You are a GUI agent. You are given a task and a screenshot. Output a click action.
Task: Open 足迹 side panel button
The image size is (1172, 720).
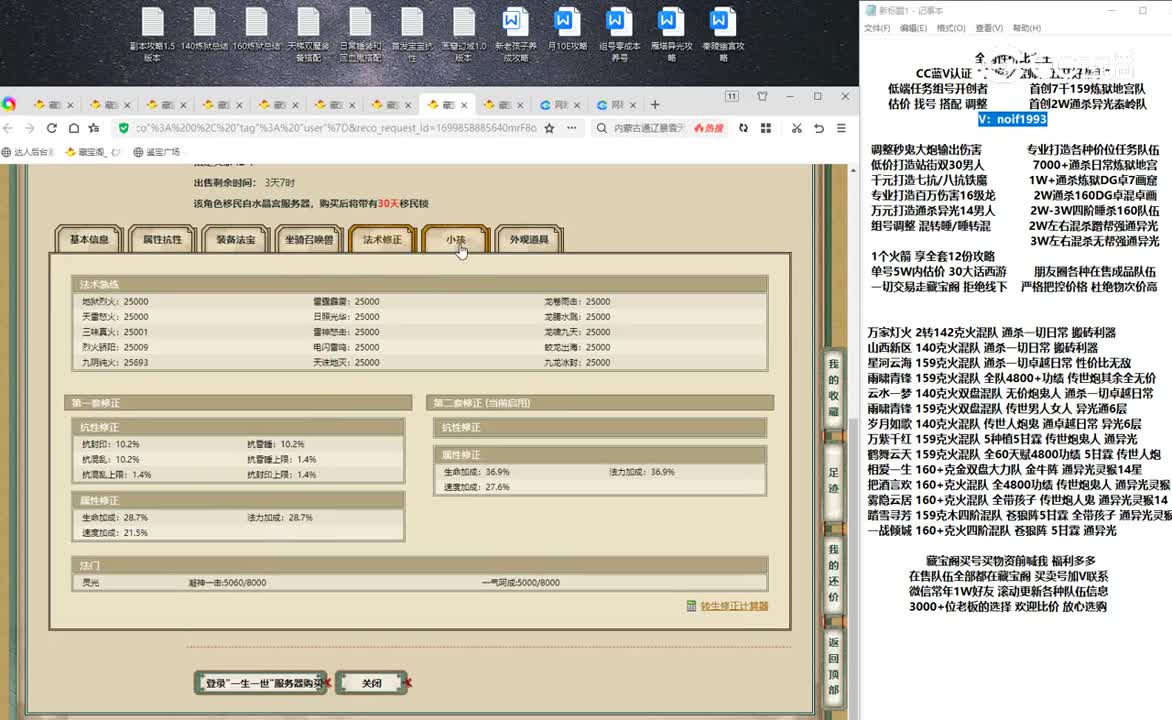[833, 480]
